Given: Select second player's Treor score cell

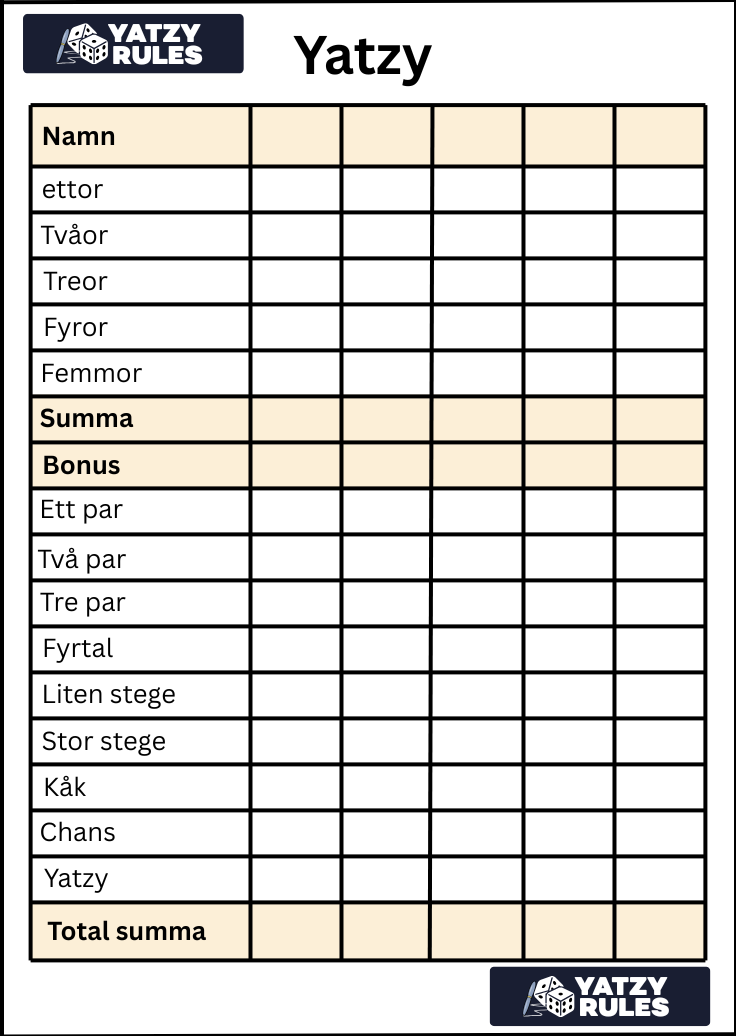Looking at the screenshot, I should pyautogui.click(x=386, y=282).
